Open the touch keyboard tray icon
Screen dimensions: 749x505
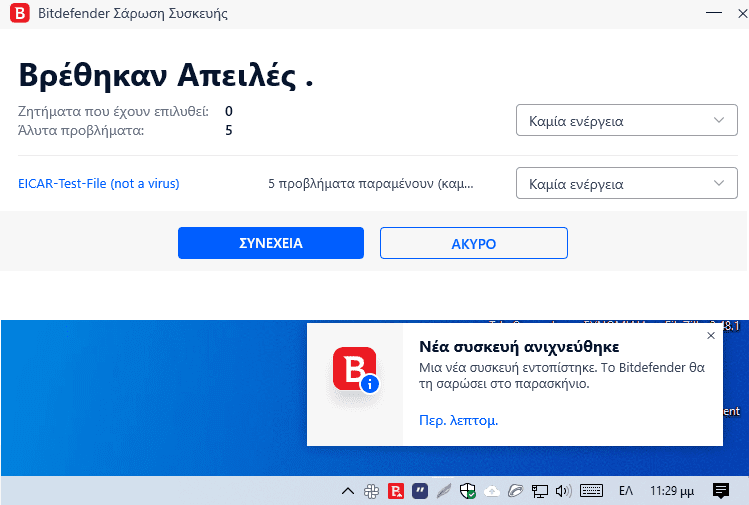tap(591, 491)
